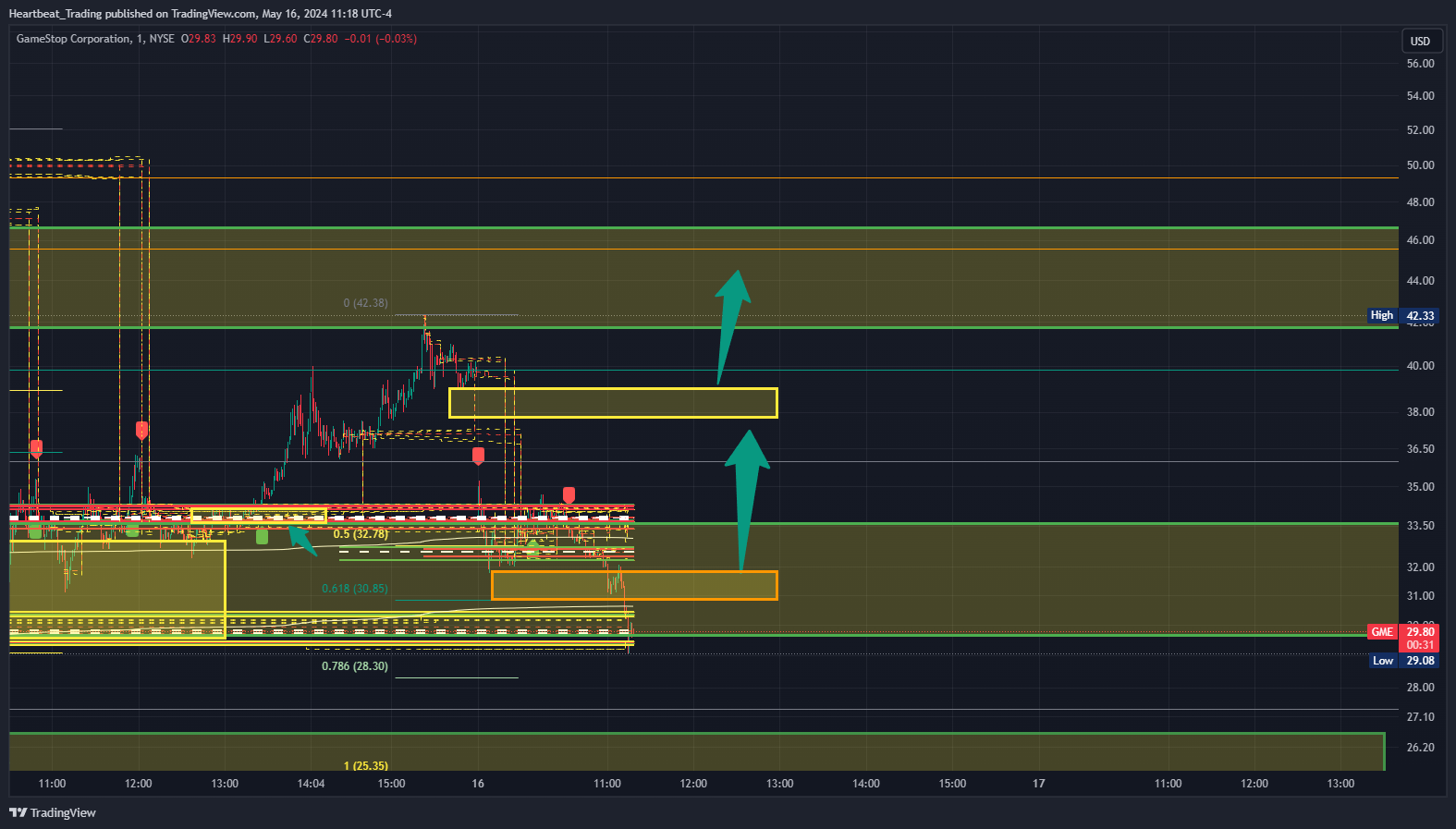Viewport: 1456px width, 829px height.
Task: Click the red GME 29.80 price label
Action: [x=1402, y=632]
